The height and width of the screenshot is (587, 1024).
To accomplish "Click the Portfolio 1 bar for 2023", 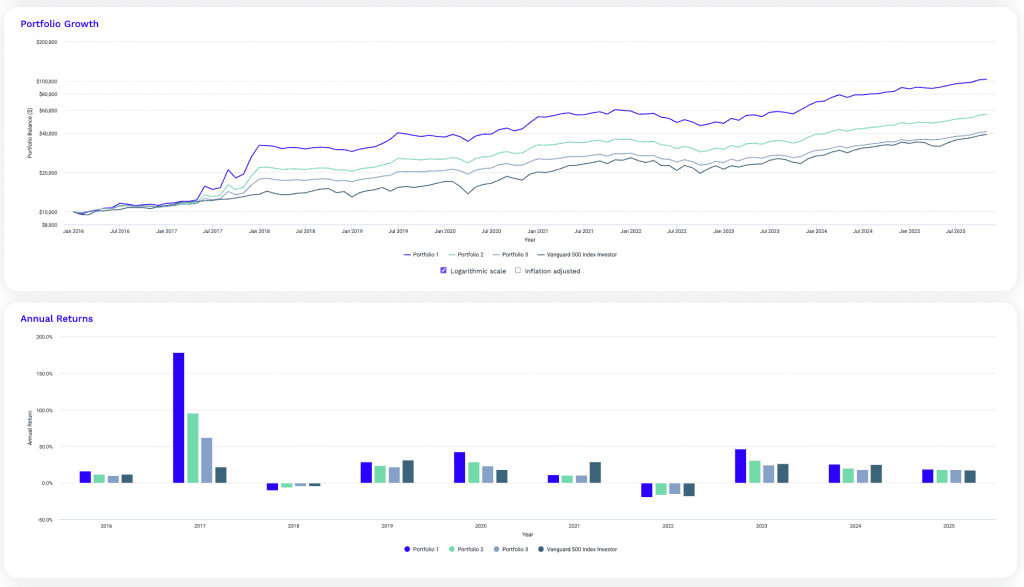I will point(738,465).
